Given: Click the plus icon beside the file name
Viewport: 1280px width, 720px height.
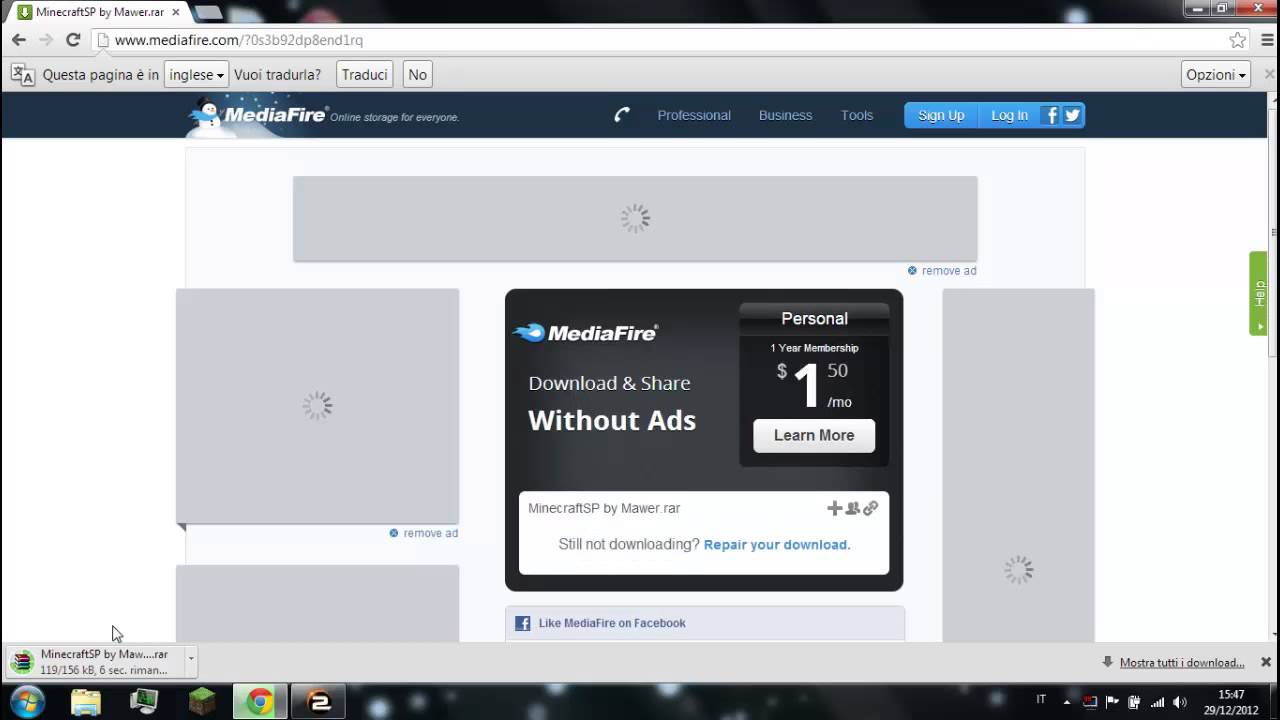Looking at the screenshot, I should (834, 508).
